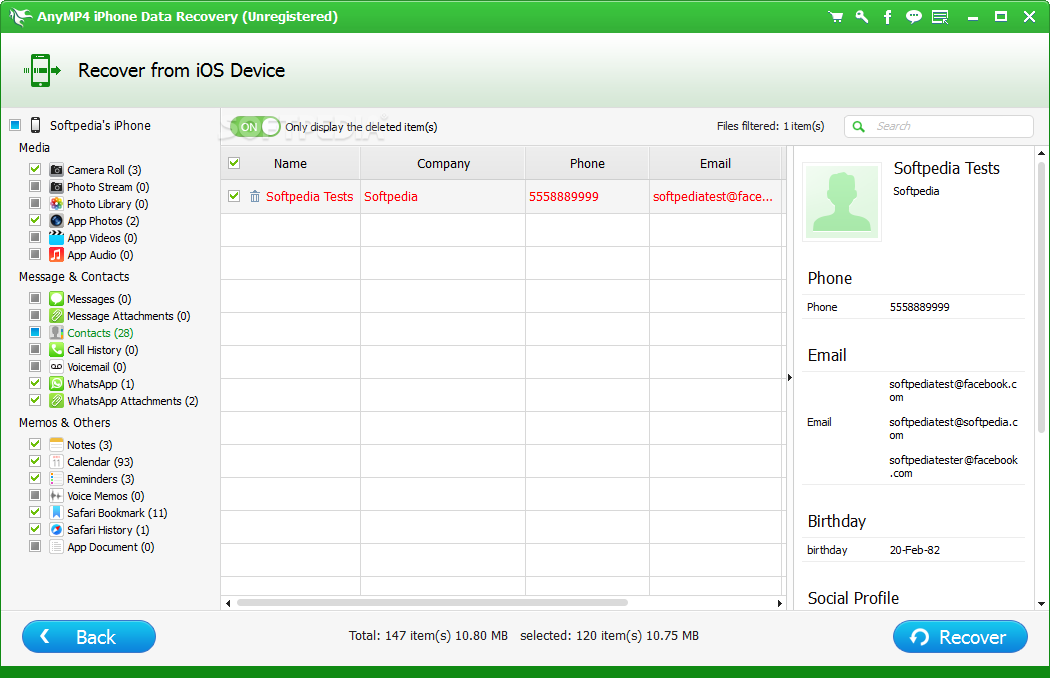Click the Calendar icon
1050x678 pixels.
(56, 462)
